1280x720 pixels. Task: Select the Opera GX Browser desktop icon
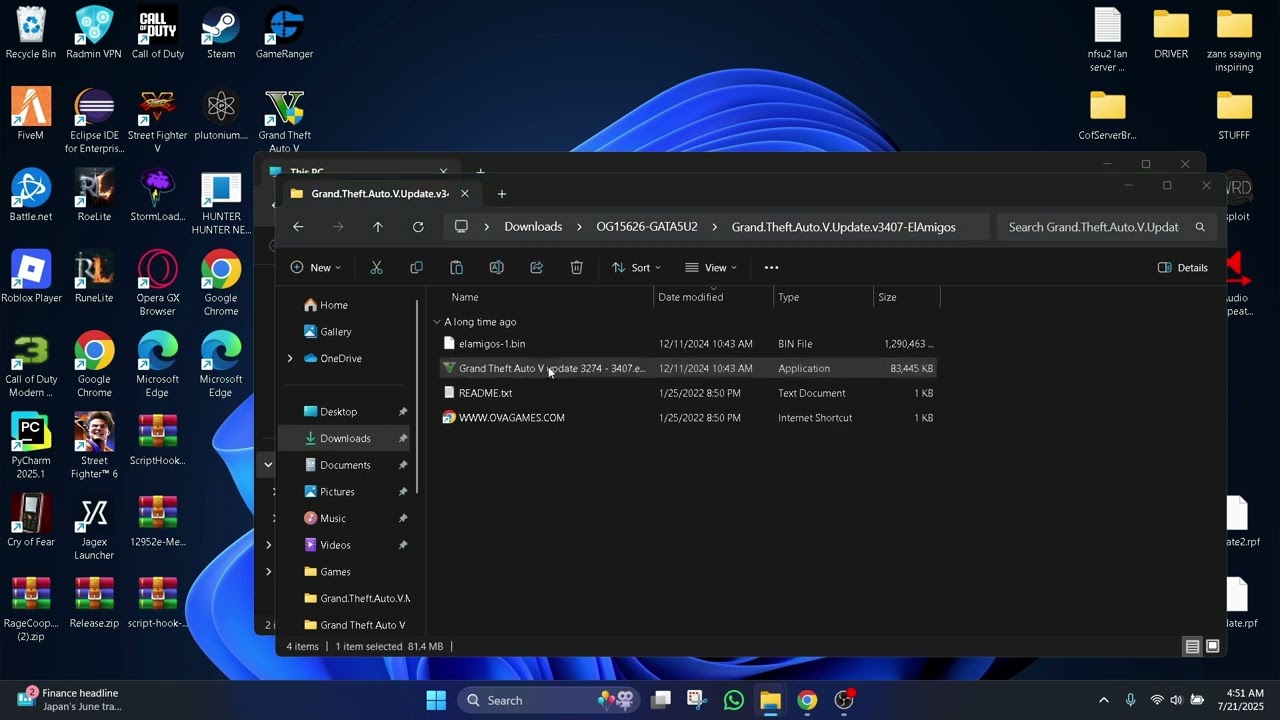pos(158,284)
